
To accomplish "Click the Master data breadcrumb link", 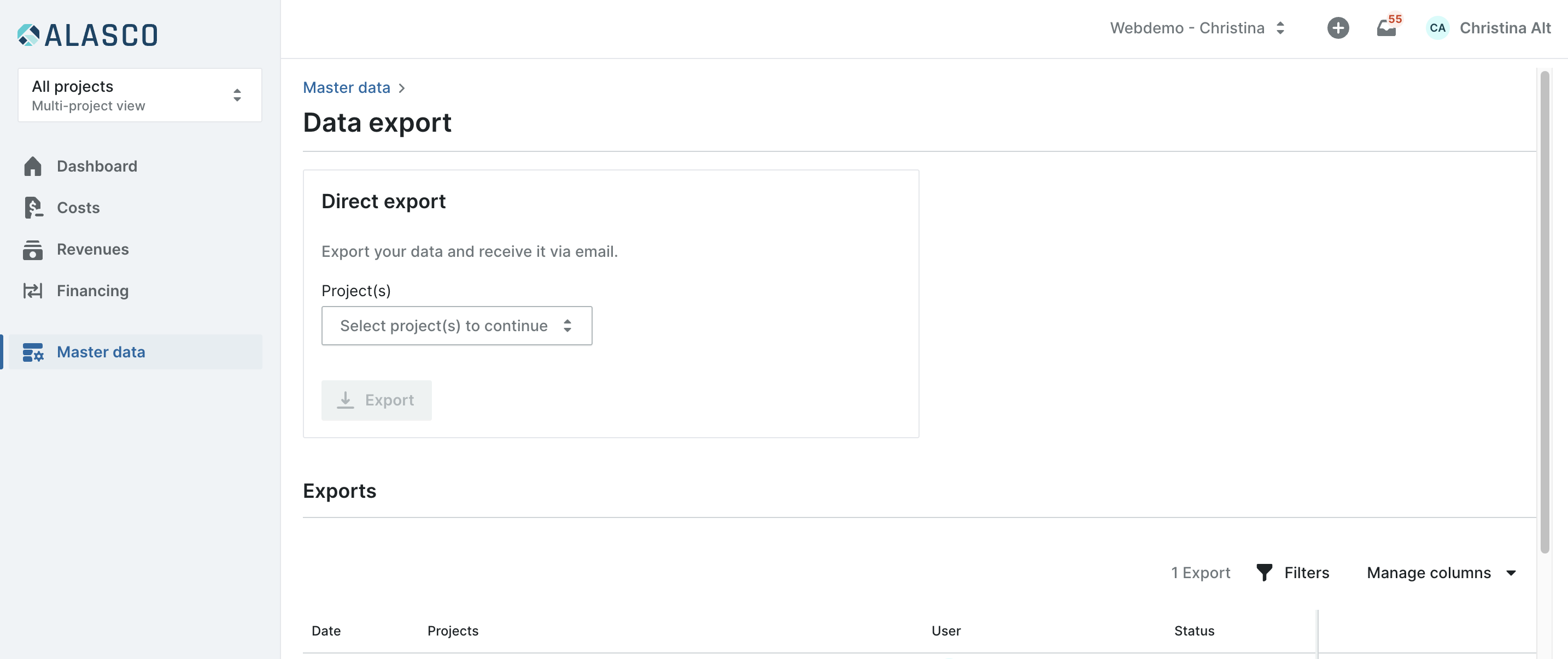I will click(346, 87).
